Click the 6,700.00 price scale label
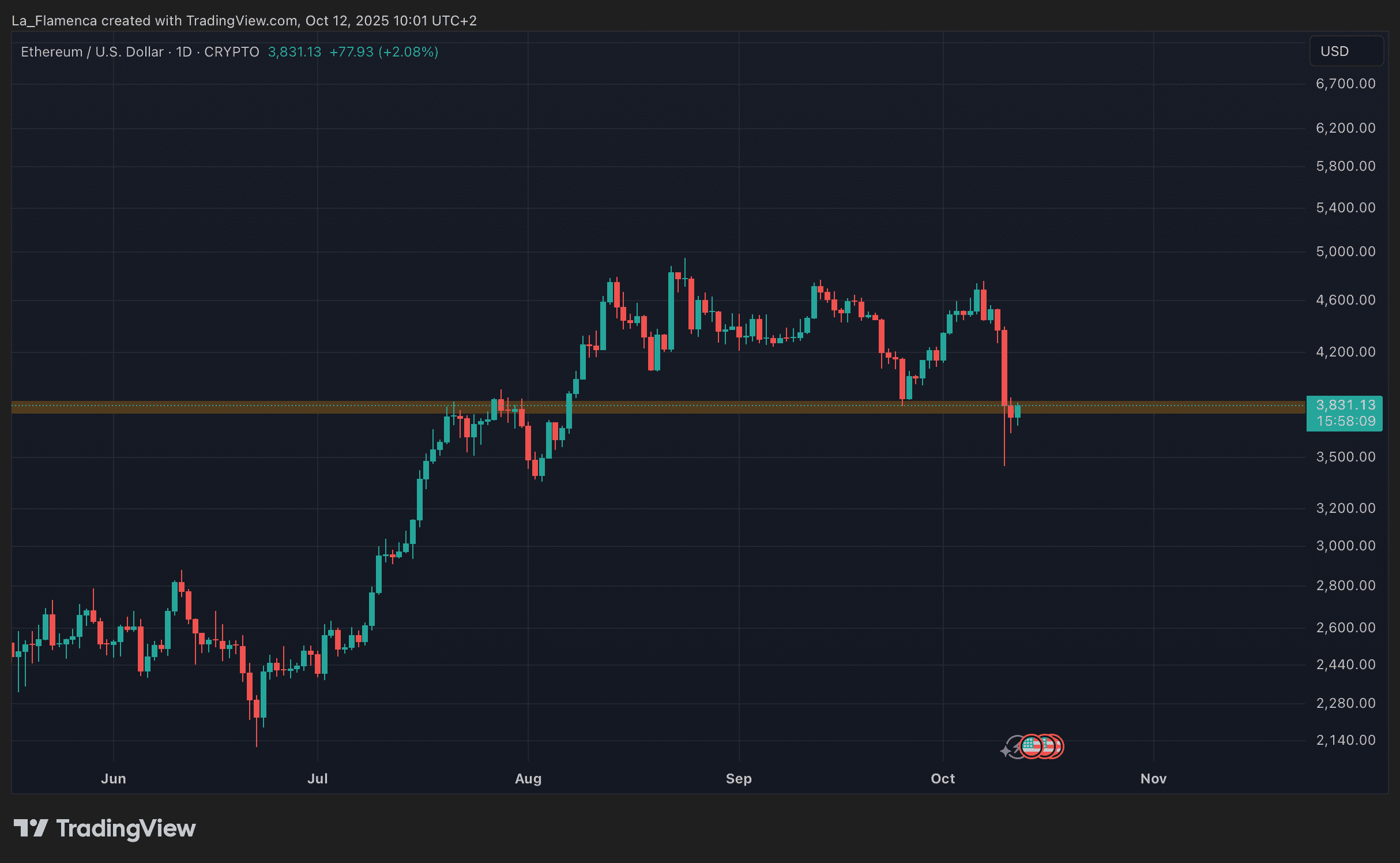Viewport: 1400px width, 863px height. [1345, 84]
